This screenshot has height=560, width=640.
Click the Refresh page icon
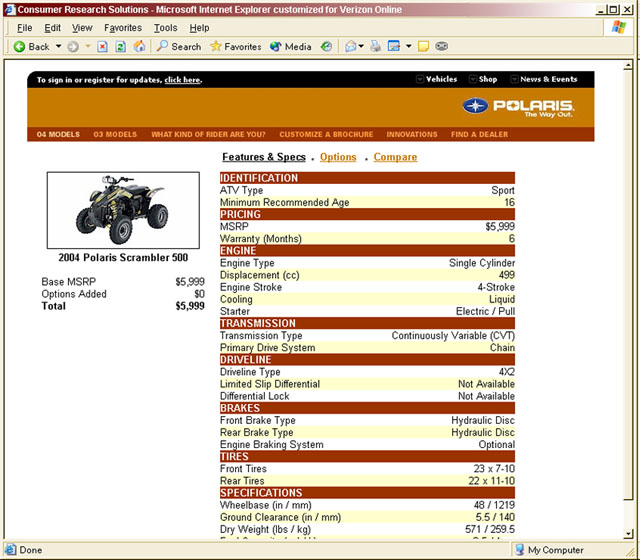[120, 47]
